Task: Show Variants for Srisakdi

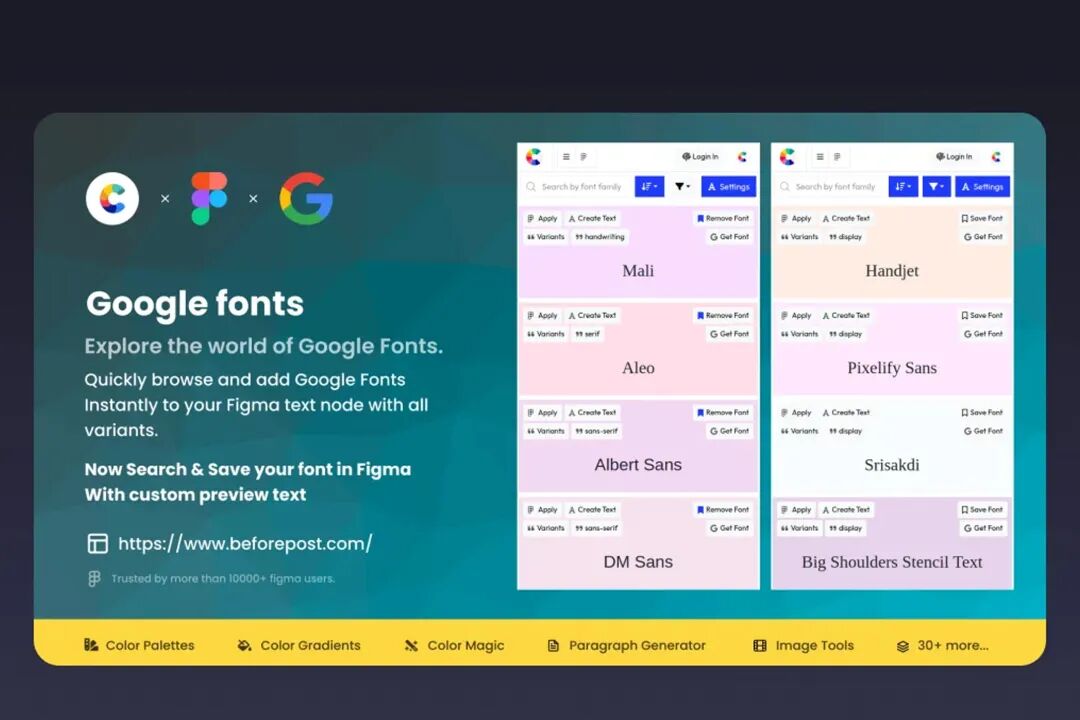Action: tap(799, 431)
